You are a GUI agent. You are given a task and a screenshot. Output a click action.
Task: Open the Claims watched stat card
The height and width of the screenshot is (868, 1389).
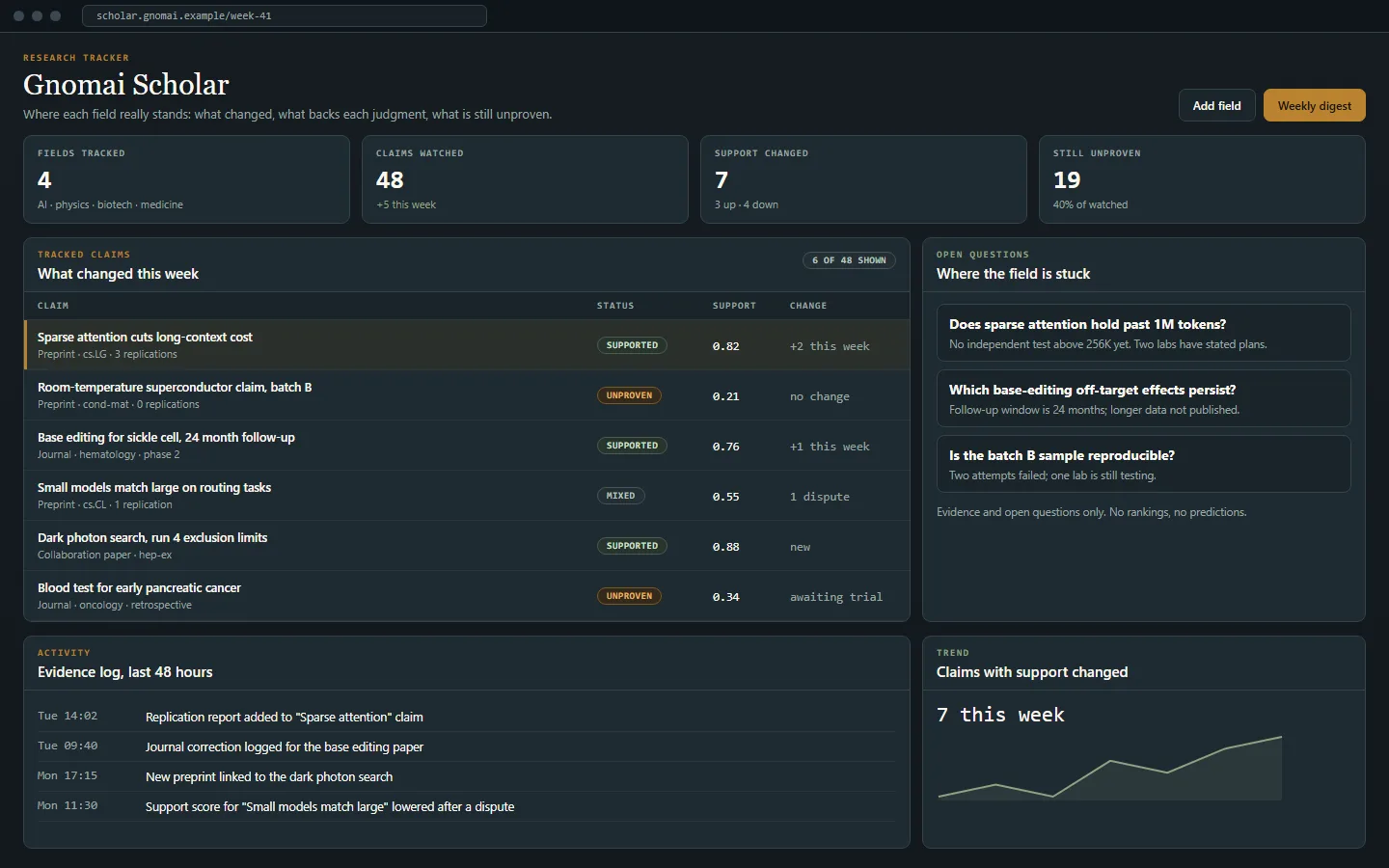coord(525,179)
